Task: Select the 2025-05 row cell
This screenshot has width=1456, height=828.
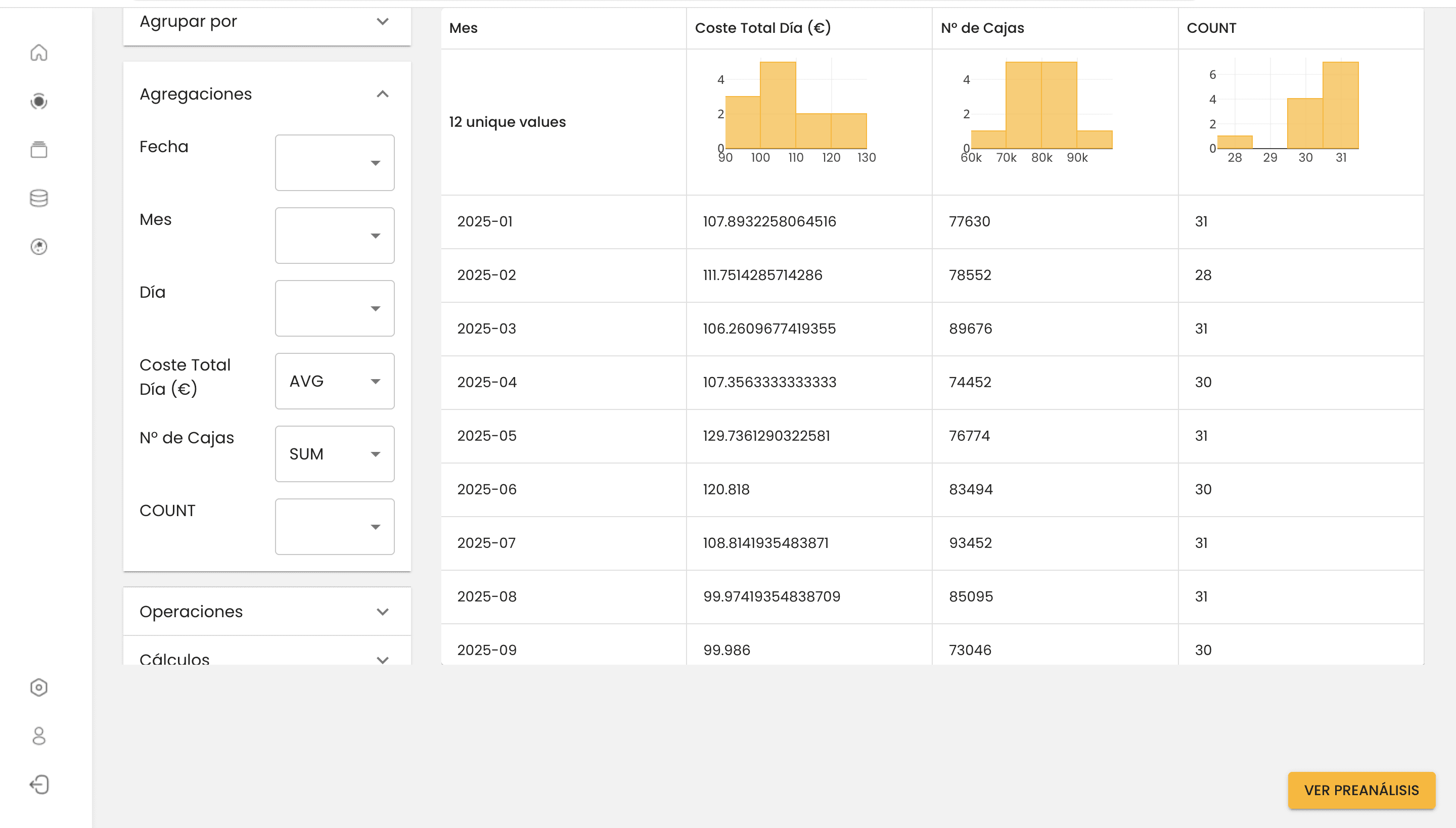Action: coord(487,436)
